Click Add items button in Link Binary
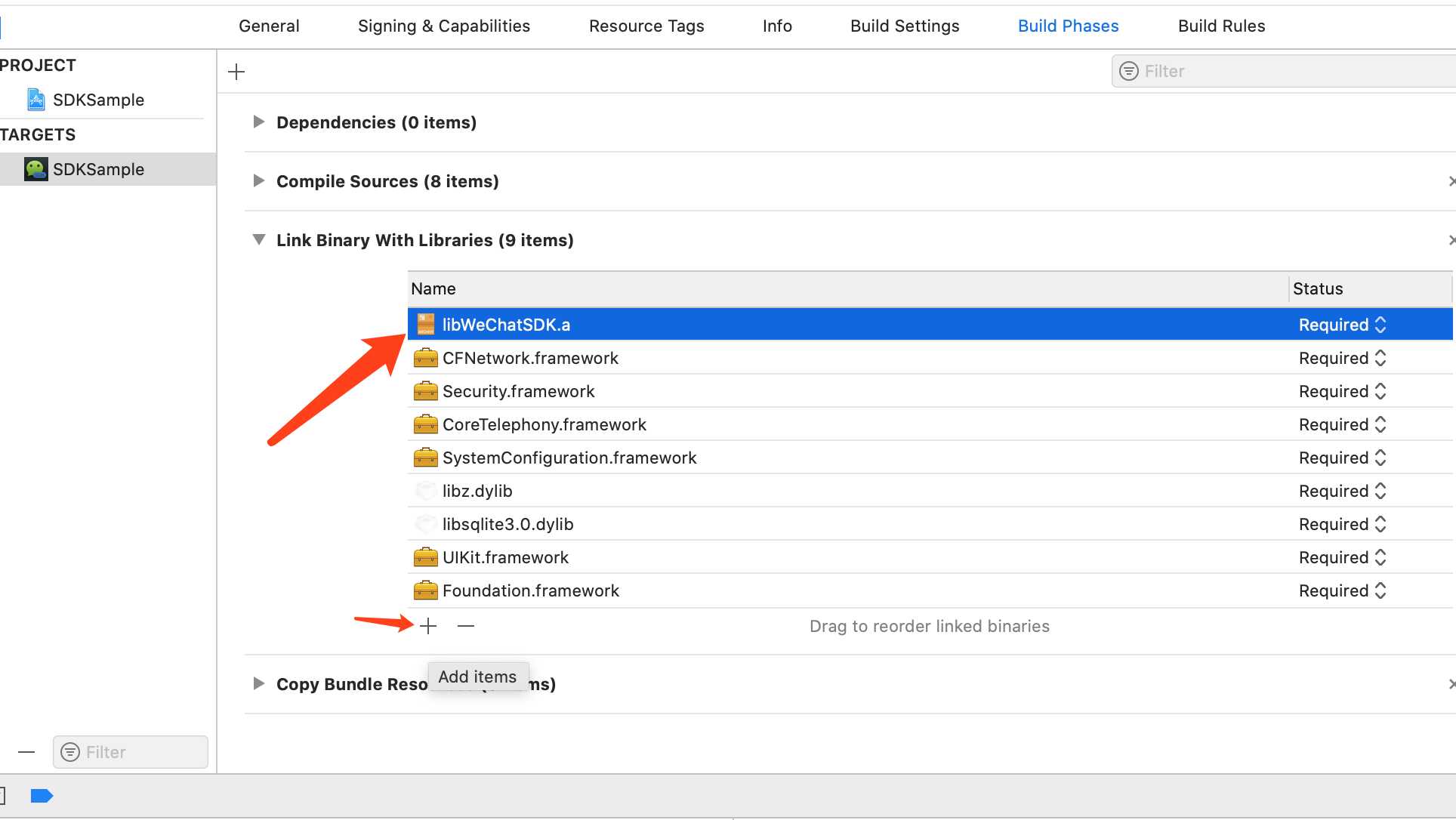Screen dimensions: 1456x820 pos(428,625)
